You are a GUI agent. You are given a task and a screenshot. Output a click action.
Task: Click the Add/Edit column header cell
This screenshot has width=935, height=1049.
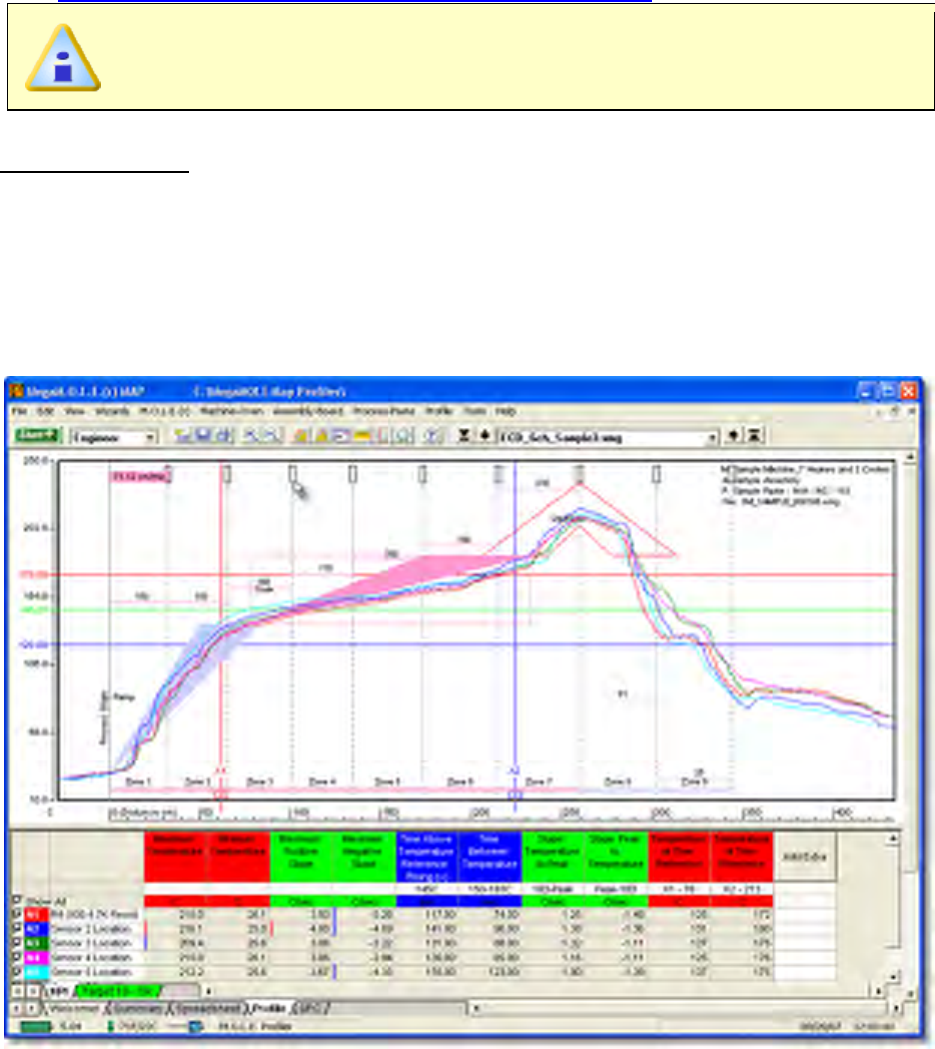point(805,857)
